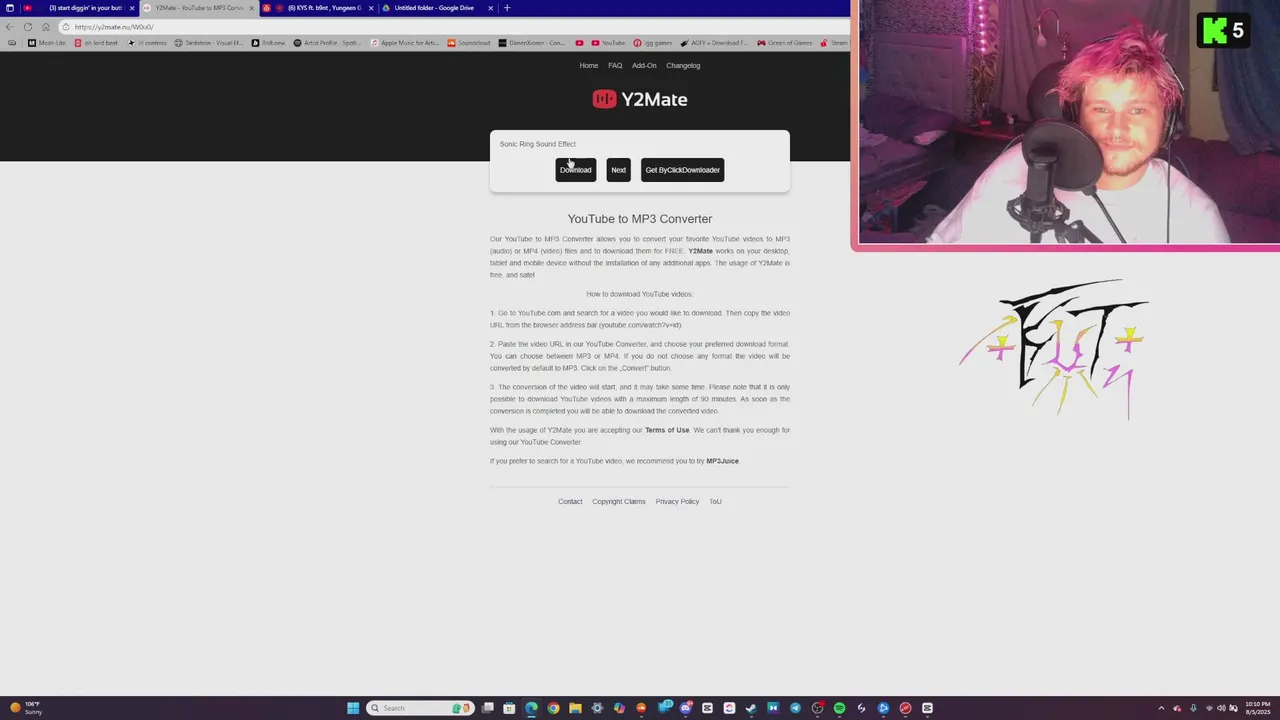Open the network Wi-Fi tray icon

click(x=1209, y=708)
